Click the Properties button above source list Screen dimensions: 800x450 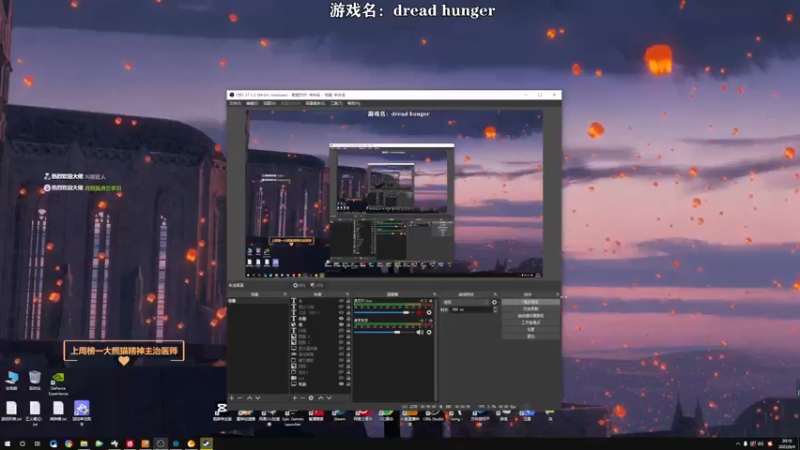coord(299,285)
